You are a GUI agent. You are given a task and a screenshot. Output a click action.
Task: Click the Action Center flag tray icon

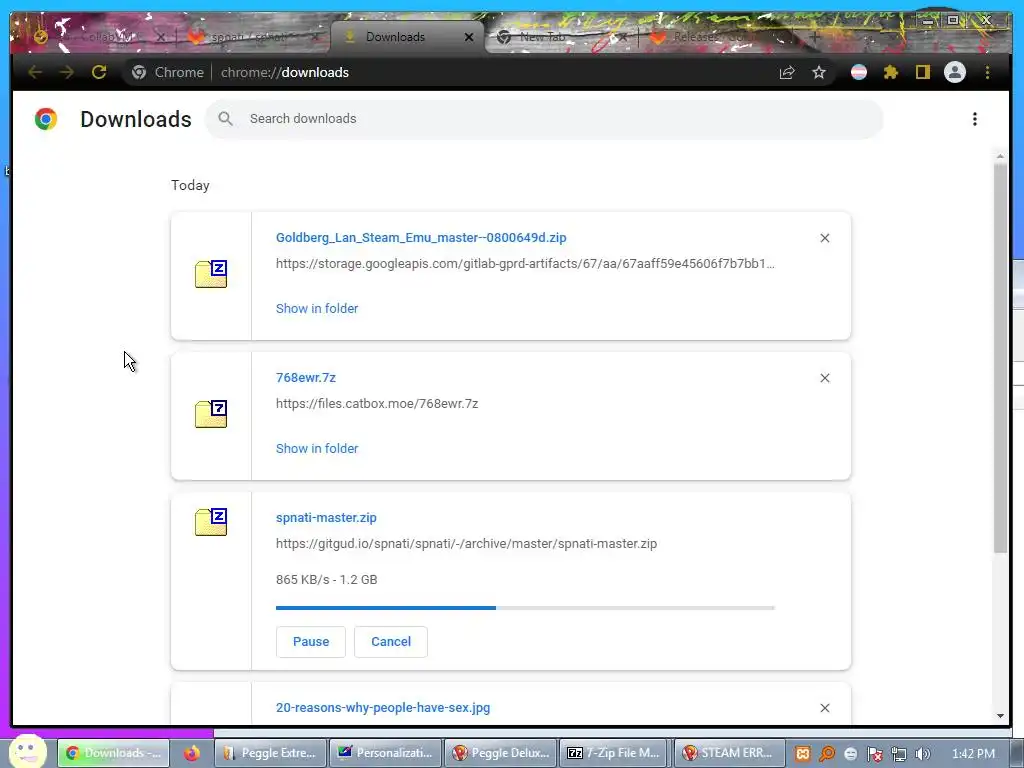click(x=874, y=754)
